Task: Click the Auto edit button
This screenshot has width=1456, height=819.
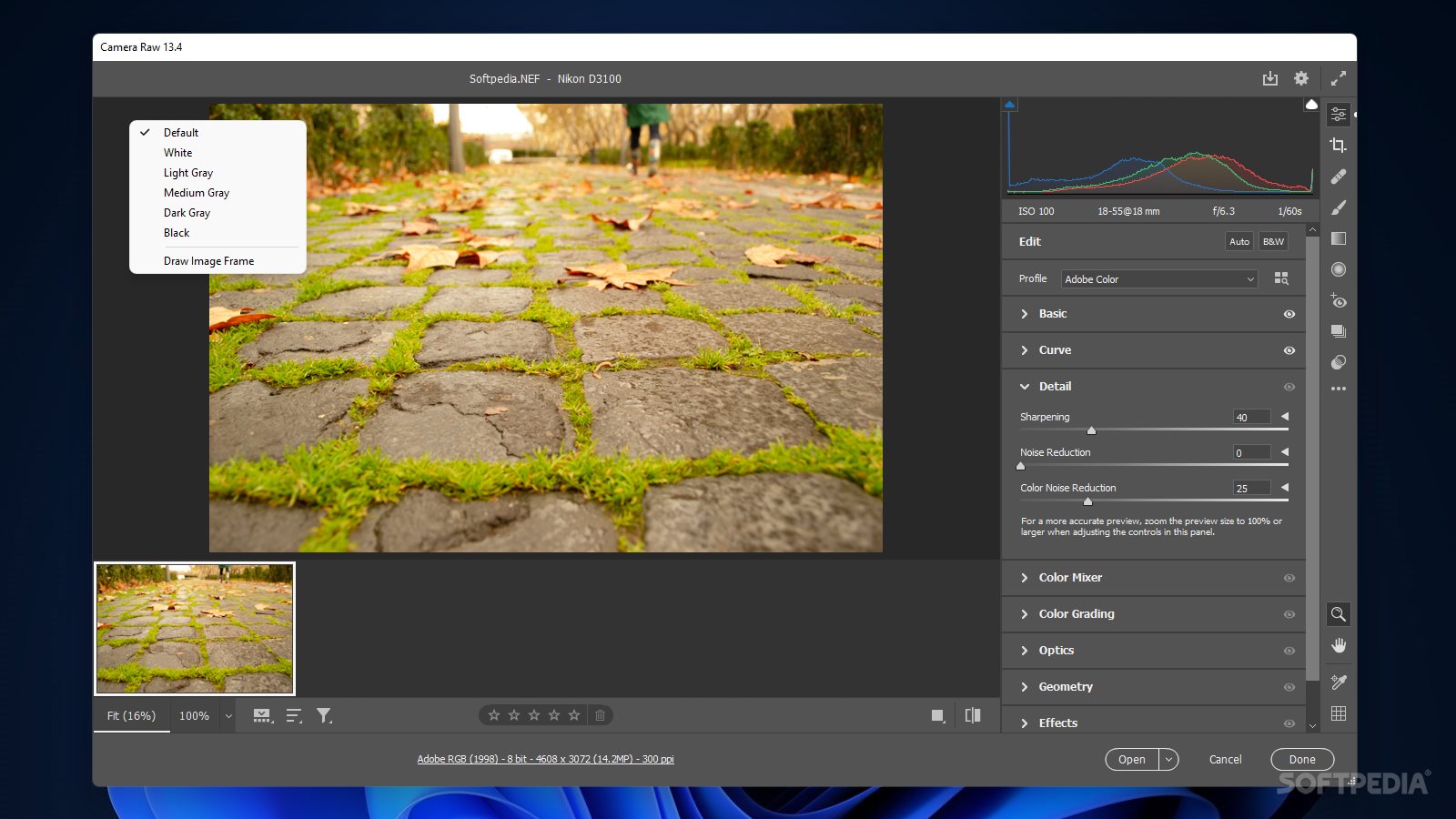Action: (1239, 241)
